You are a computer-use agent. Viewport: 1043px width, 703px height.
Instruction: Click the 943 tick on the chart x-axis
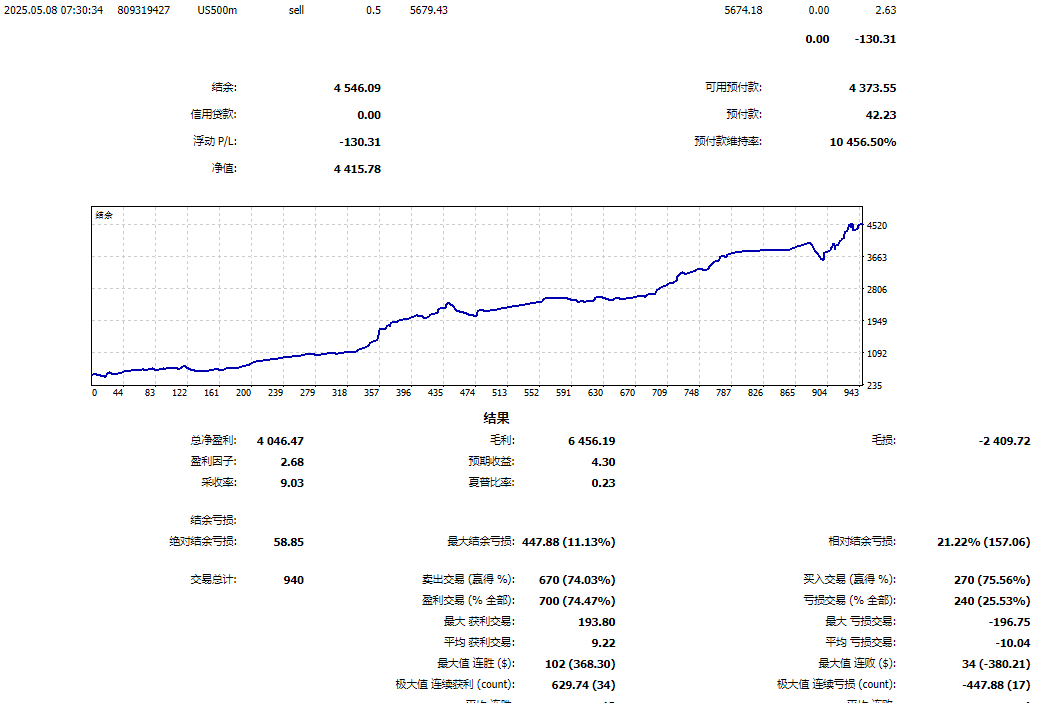point(851,393)
